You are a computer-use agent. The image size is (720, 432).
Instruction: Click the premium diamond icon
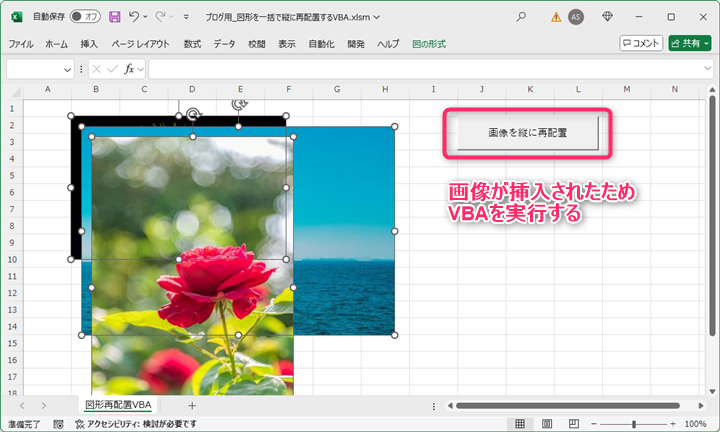[607, 17]
